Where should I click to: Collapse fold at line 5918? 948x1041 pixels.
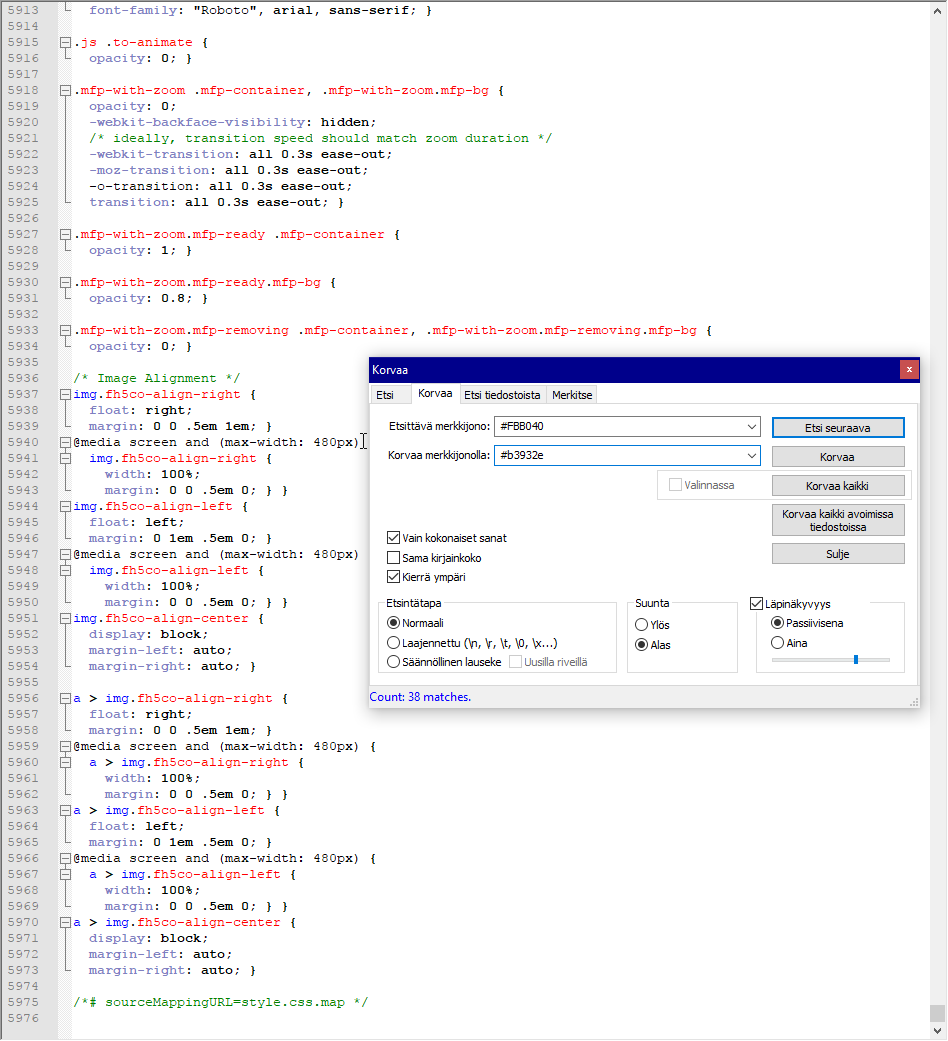point(65,90)
